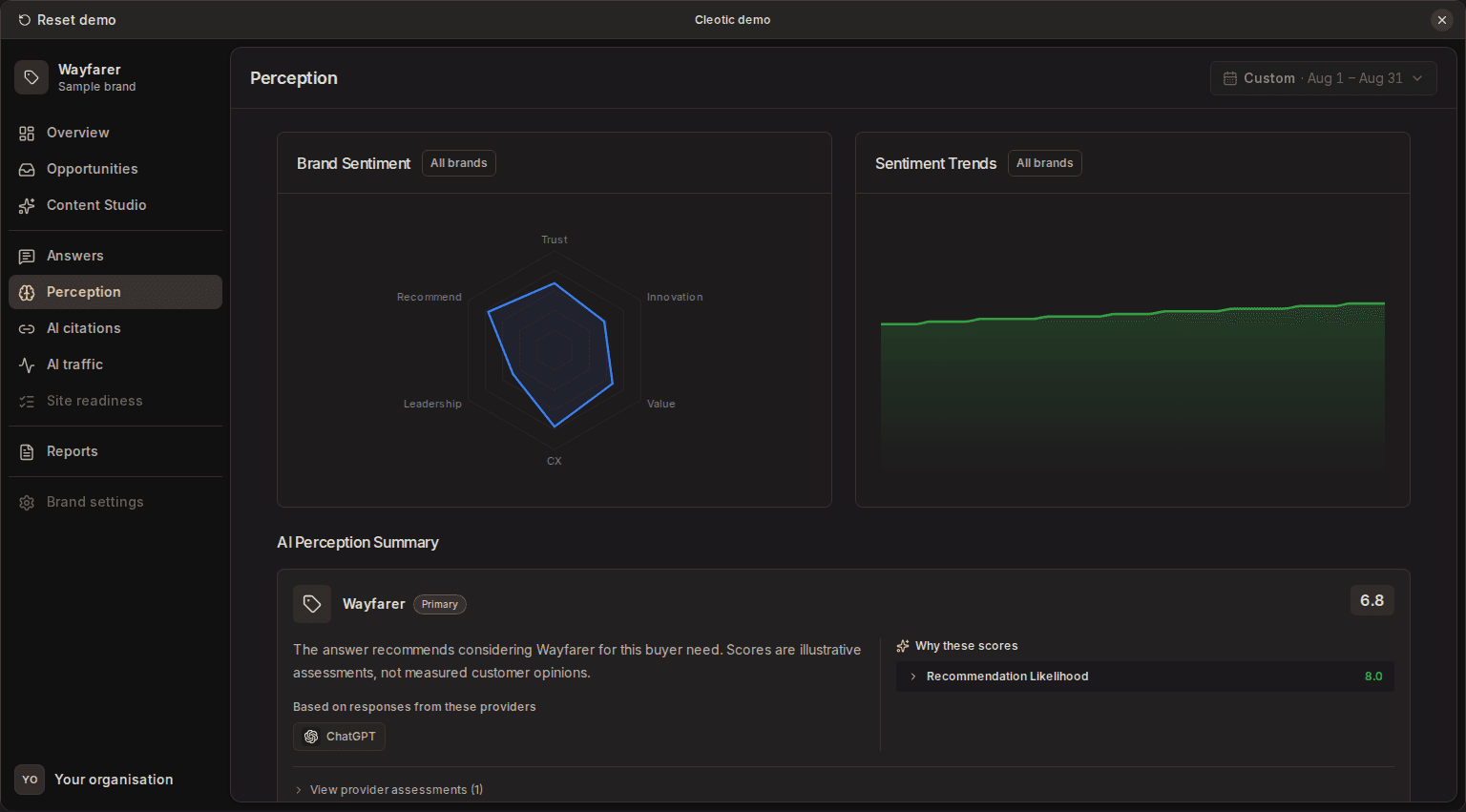
Task: Click the Innovation axis label on radar
Action: point(675,297)
